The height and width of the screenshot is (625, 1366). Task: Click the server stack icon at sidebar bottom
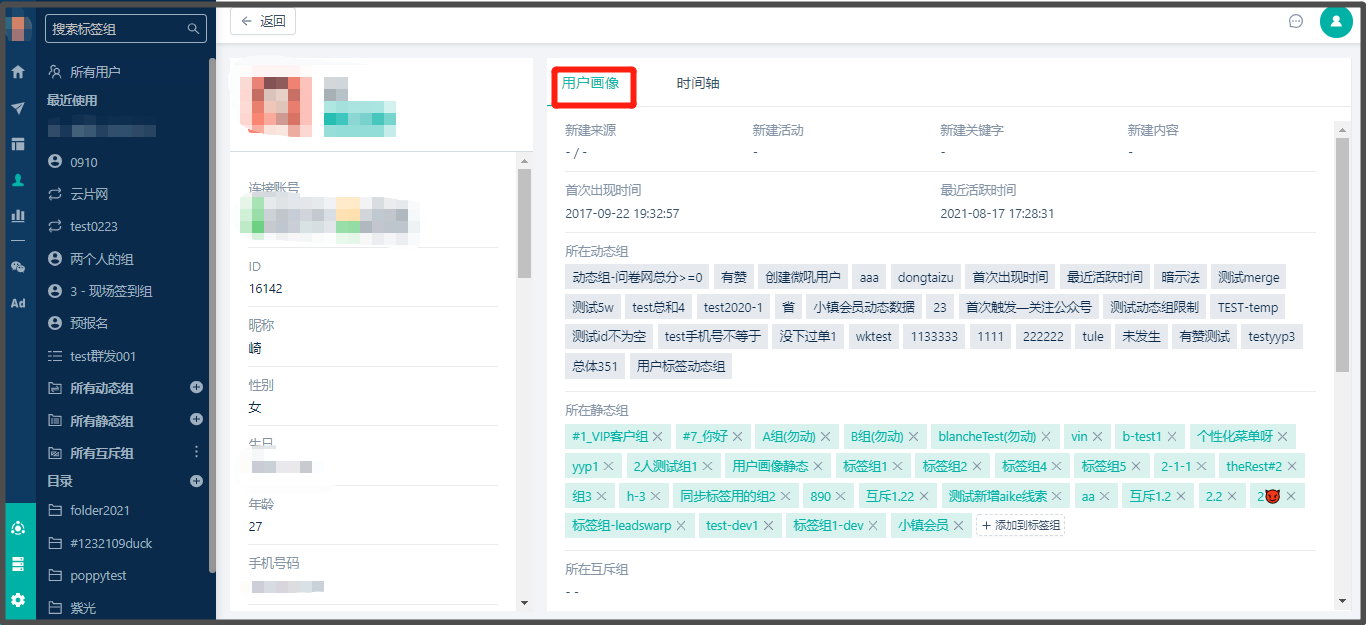click(17, 564)
